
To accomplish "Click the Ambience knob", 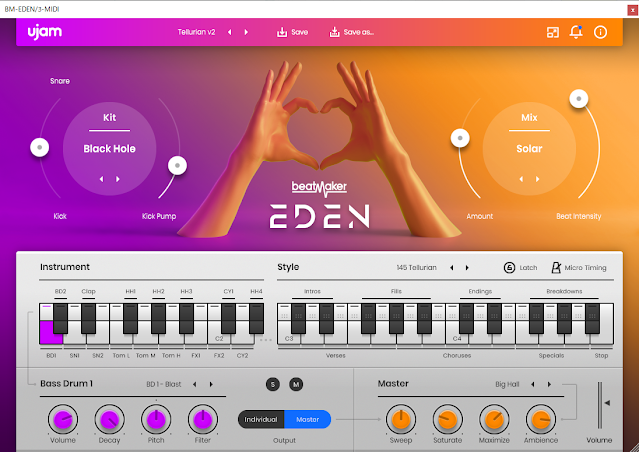I will click(541, 419).
